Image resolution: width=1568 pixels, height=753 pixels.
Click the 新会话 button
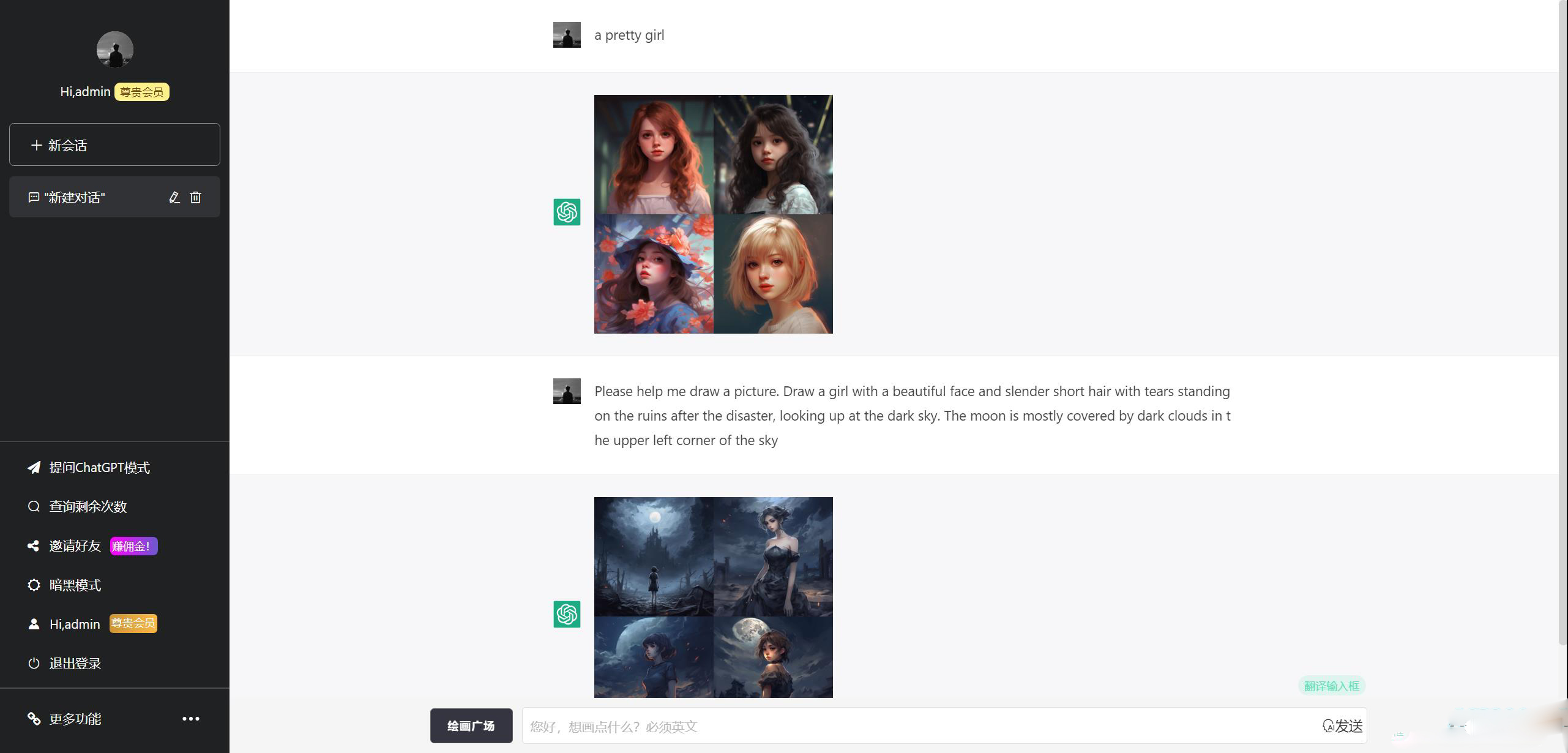[114, 144]
